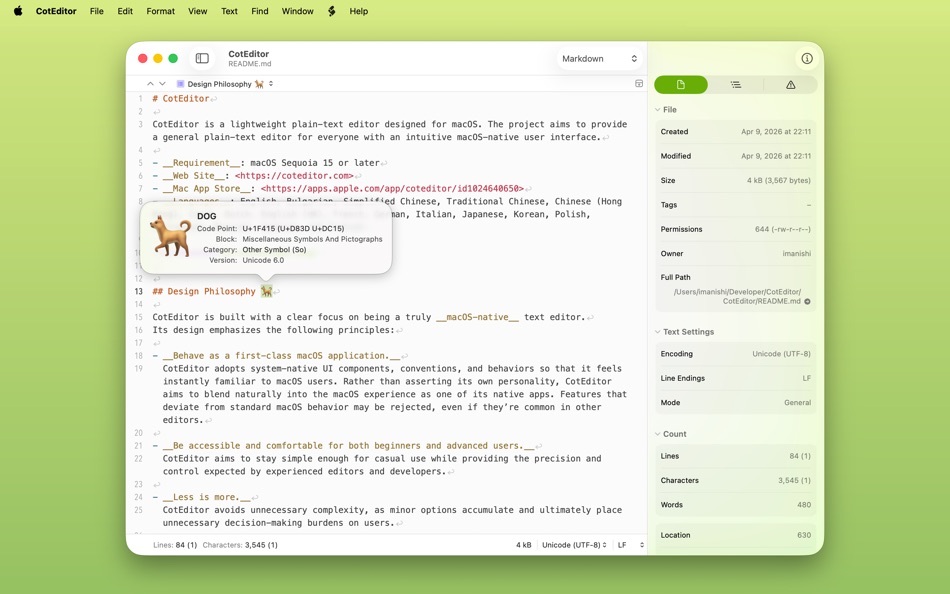Open the Text menu
The height and width of the screenshot is (594, 950).
point(229,11)
